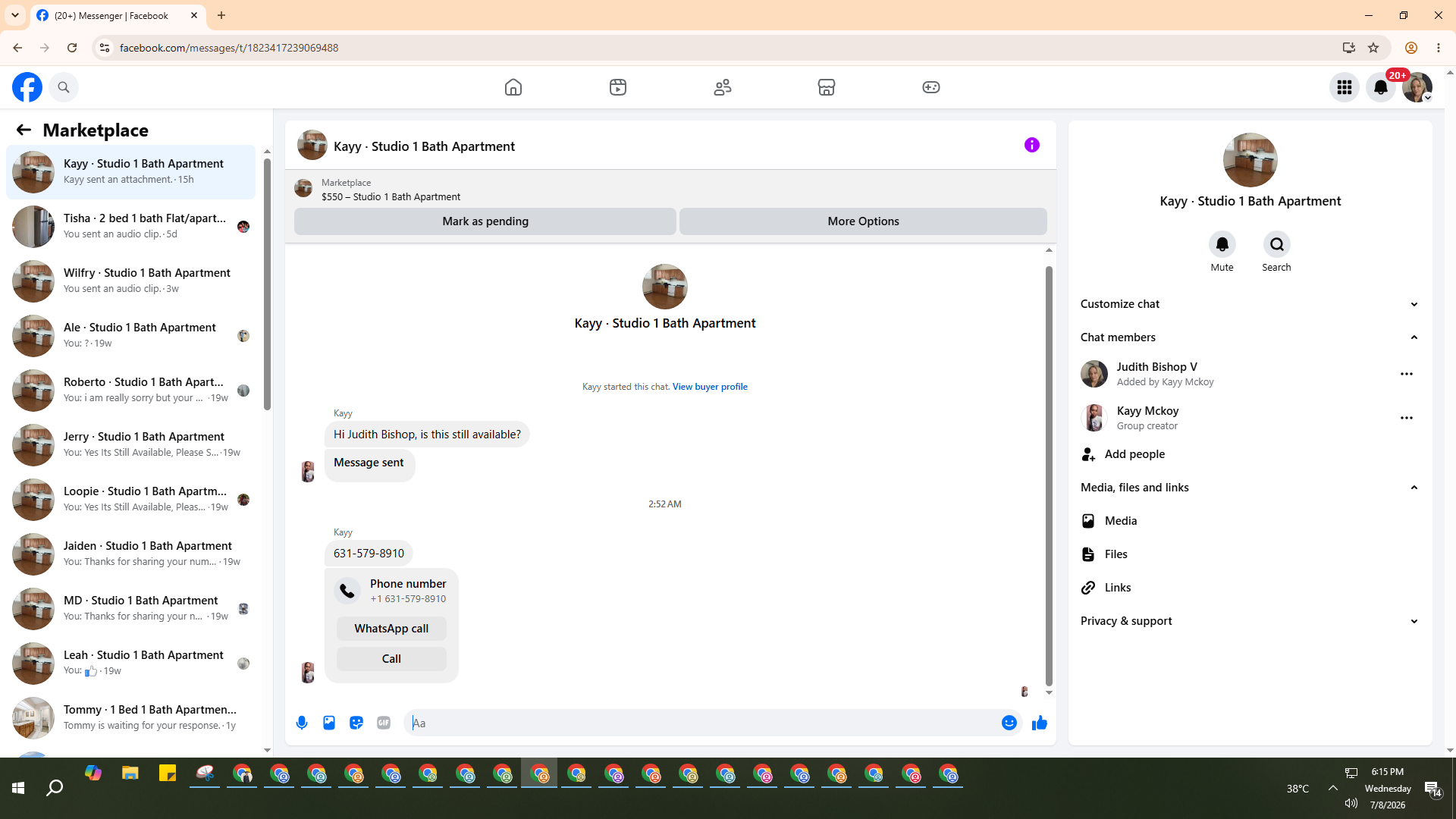Viewport: 1456px width, 819px height.
Task: Click Kayy's profile picture in chat header
Action: point(312,145)
